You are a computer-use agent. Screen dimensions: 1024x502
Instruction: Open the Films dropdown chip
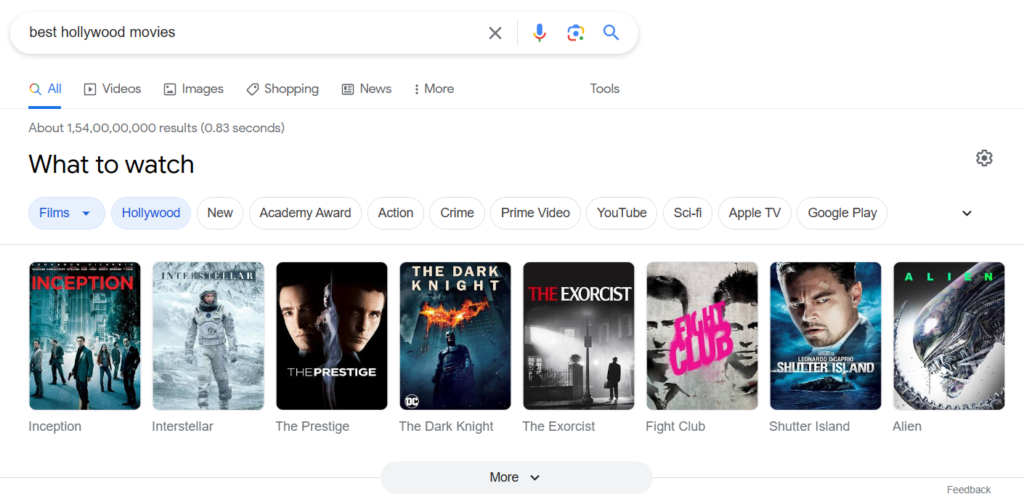(67, 213)
